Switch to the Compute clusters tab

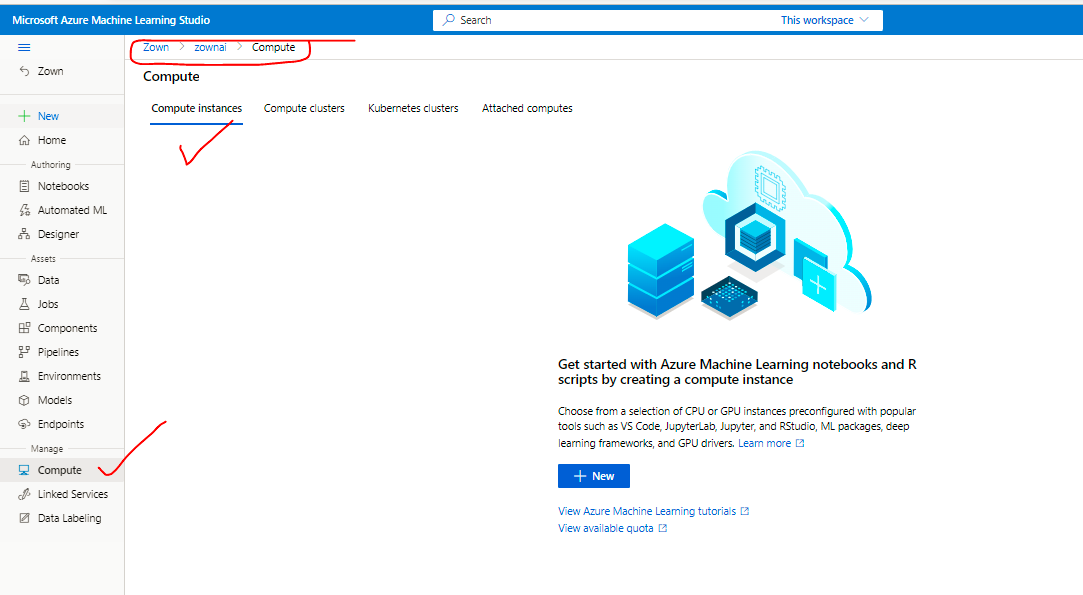pyautogui.click(x=304, y=108)
